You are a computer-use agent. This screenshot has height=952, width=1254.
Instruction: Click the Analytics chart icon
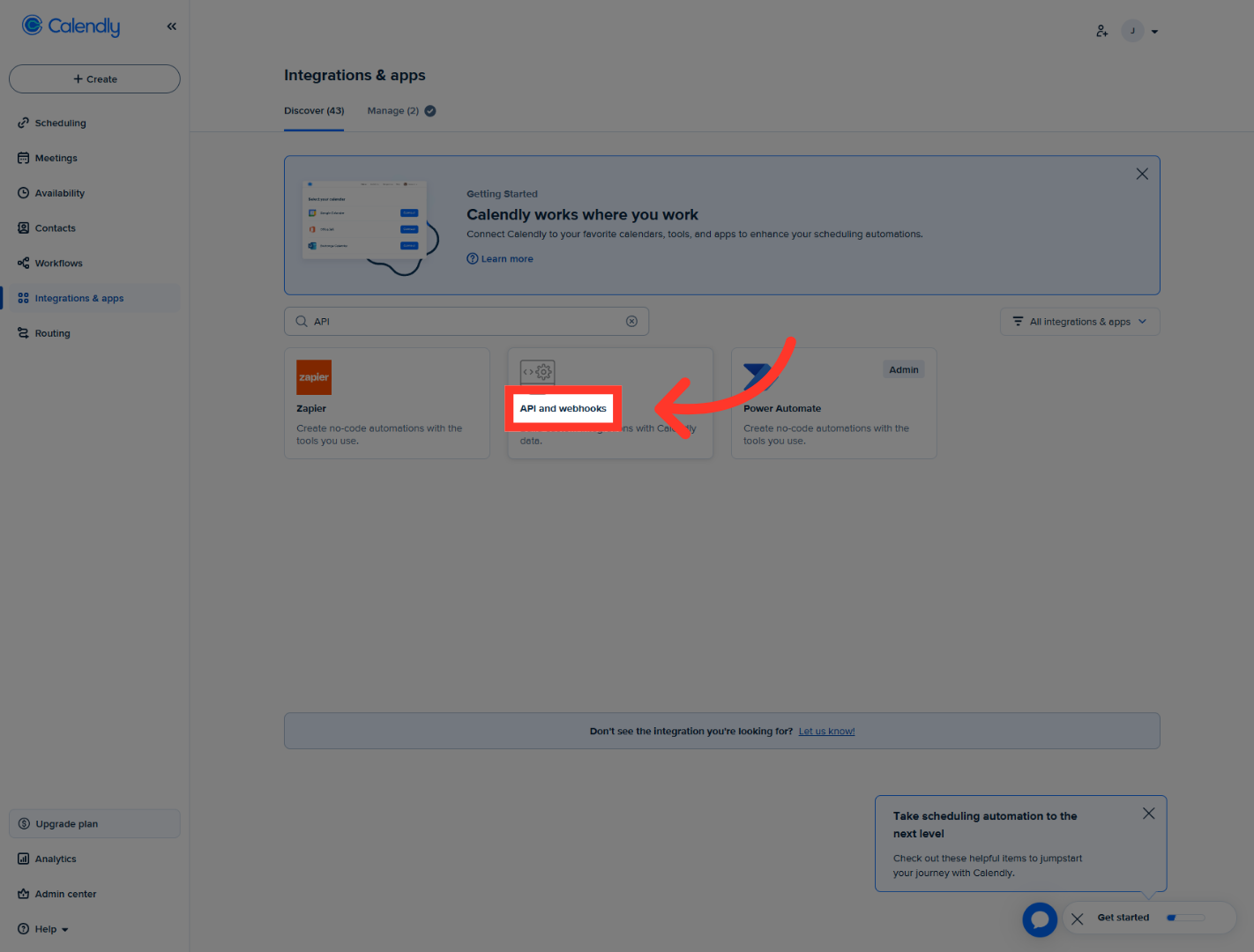[x=23, y=859]
